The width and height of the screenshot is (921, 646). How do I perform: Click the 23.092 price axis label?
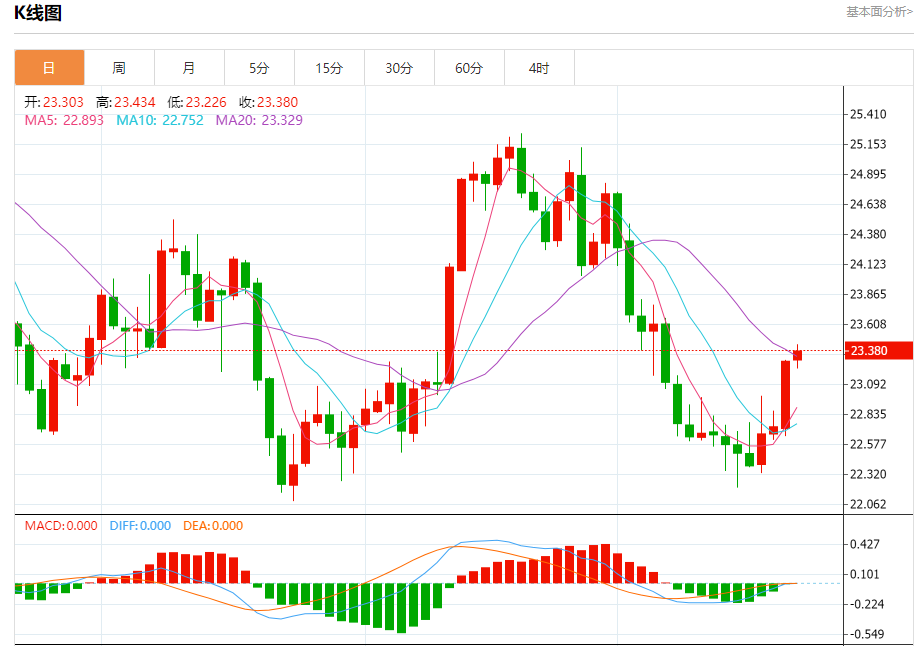[868, 384]
